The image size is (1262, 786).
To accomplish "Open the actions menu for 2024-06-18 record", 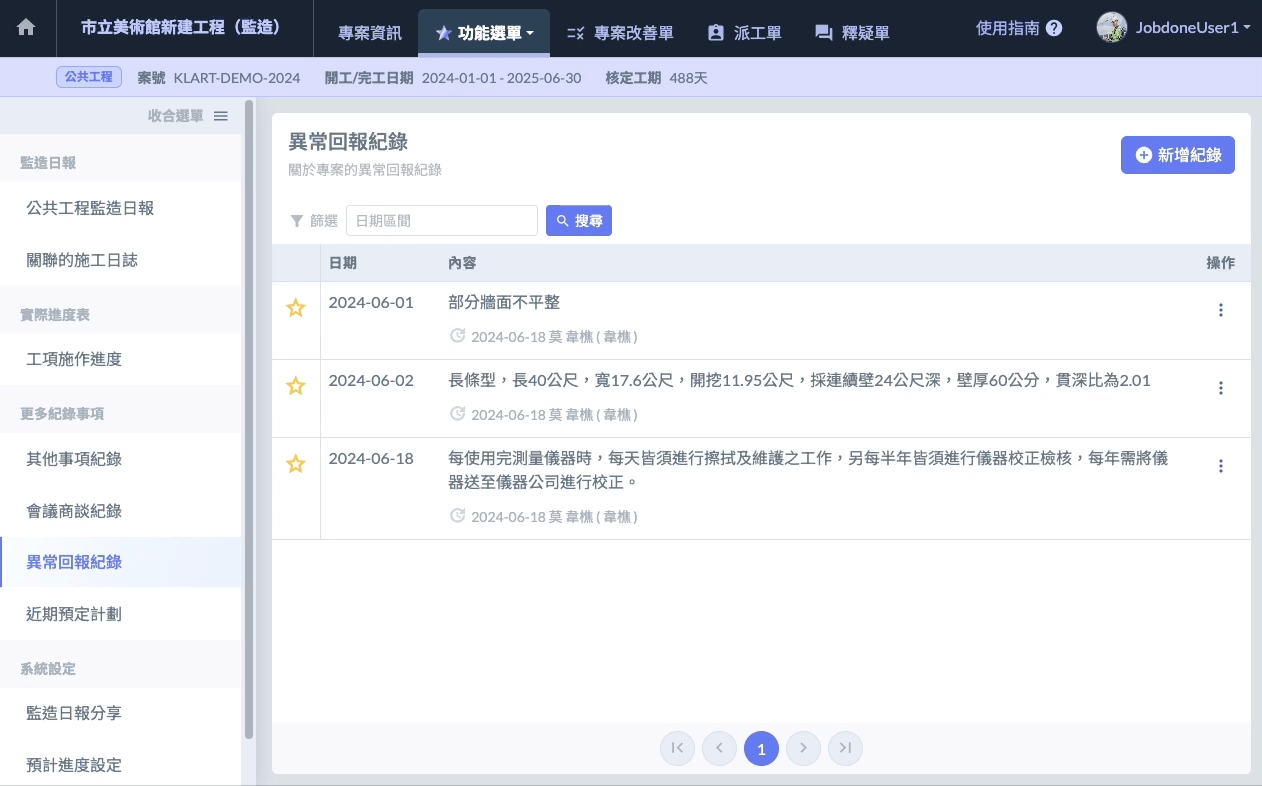I will 1220,466.
